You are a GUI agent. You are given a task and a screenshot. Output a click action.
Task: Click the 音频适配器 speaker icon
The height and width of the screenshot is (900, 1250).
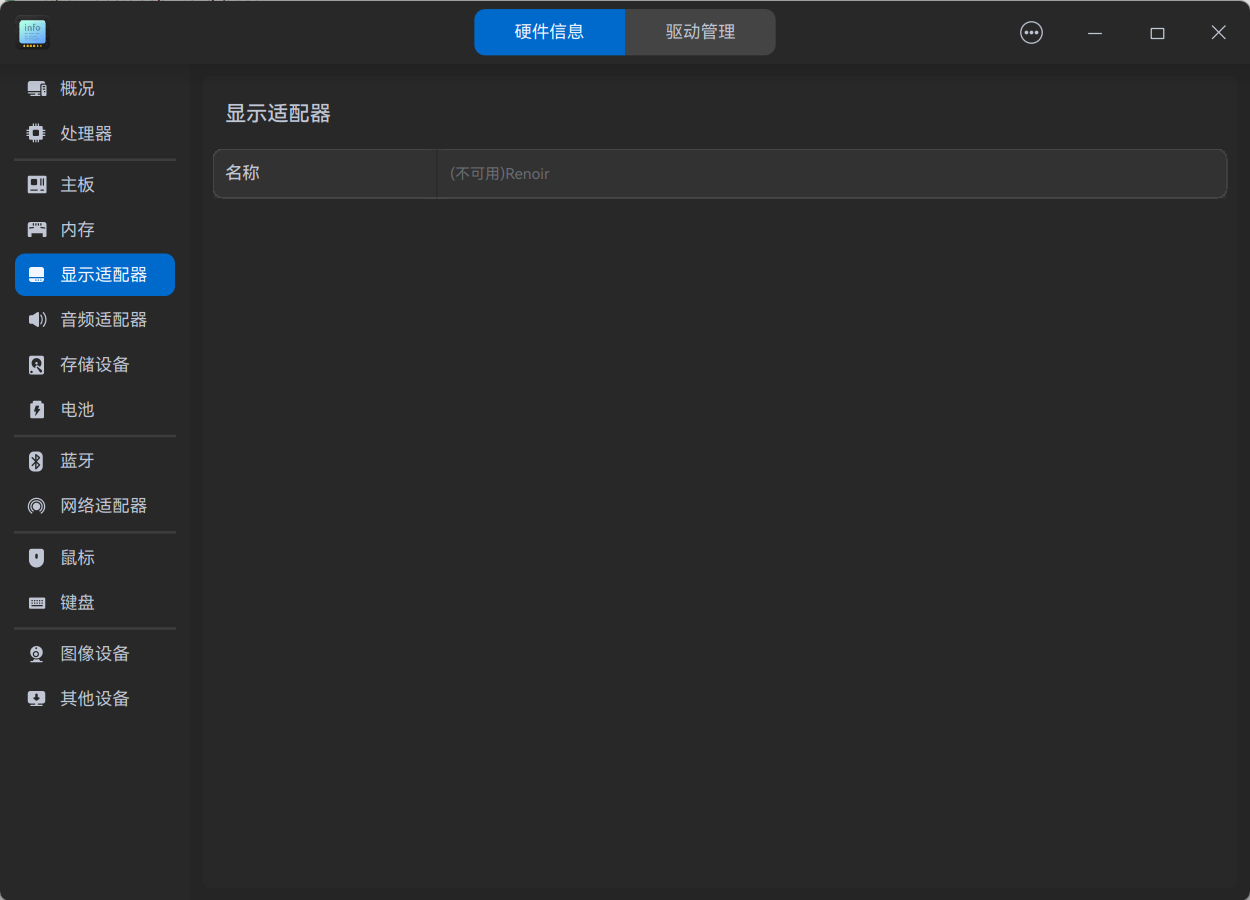37,320
